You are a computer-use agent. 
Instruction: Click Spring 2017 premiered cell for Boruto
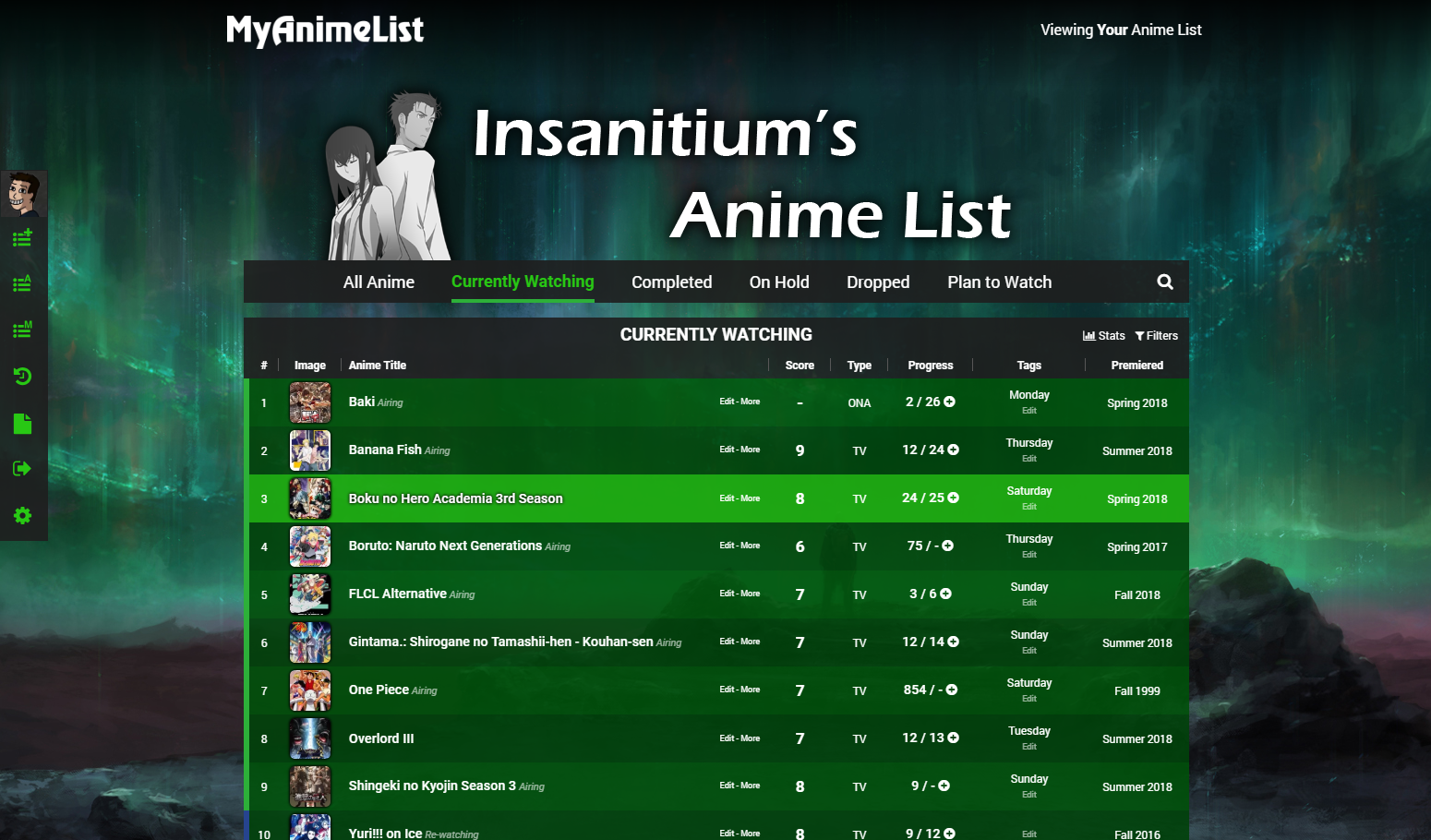1137,546
